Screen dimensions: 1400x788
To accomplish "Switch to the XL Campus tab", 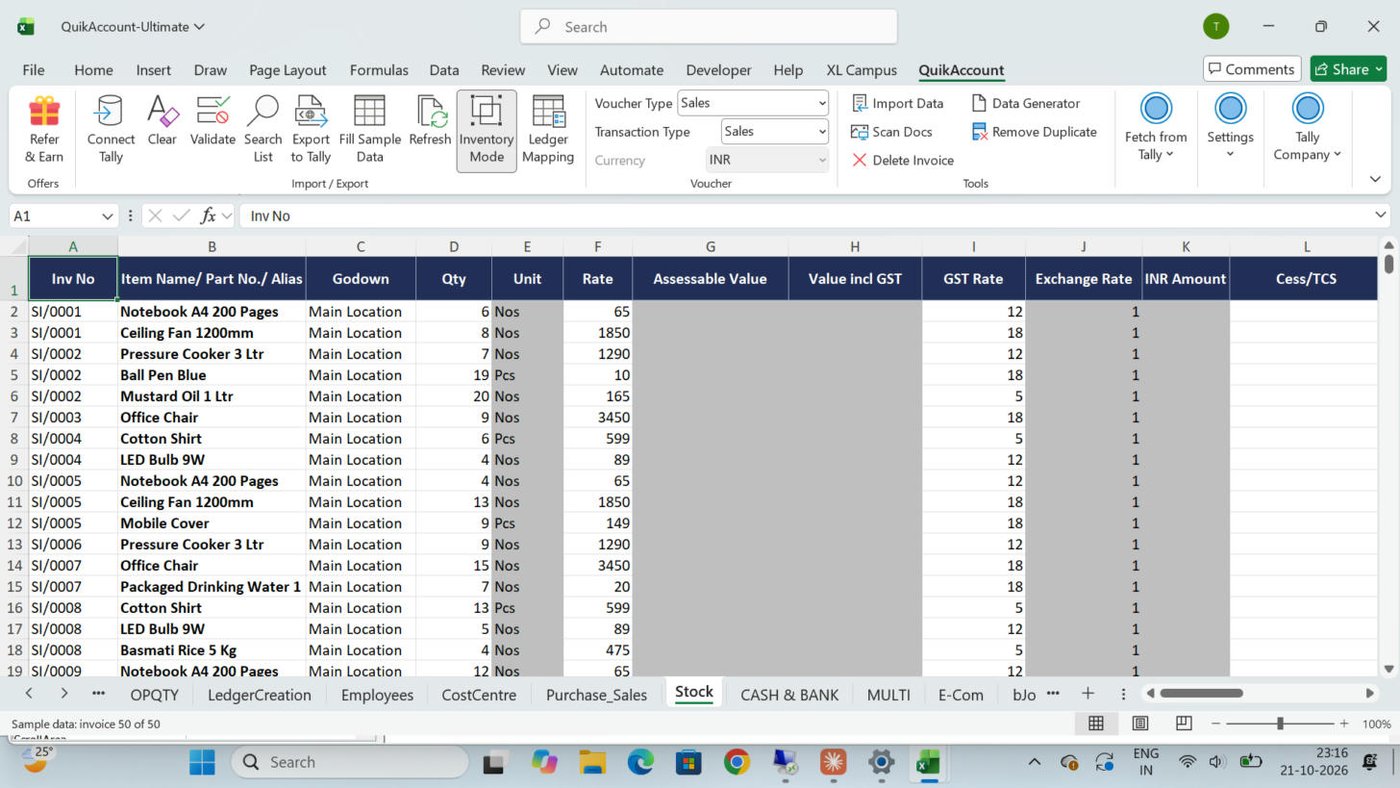I will (x=861, y=70).
